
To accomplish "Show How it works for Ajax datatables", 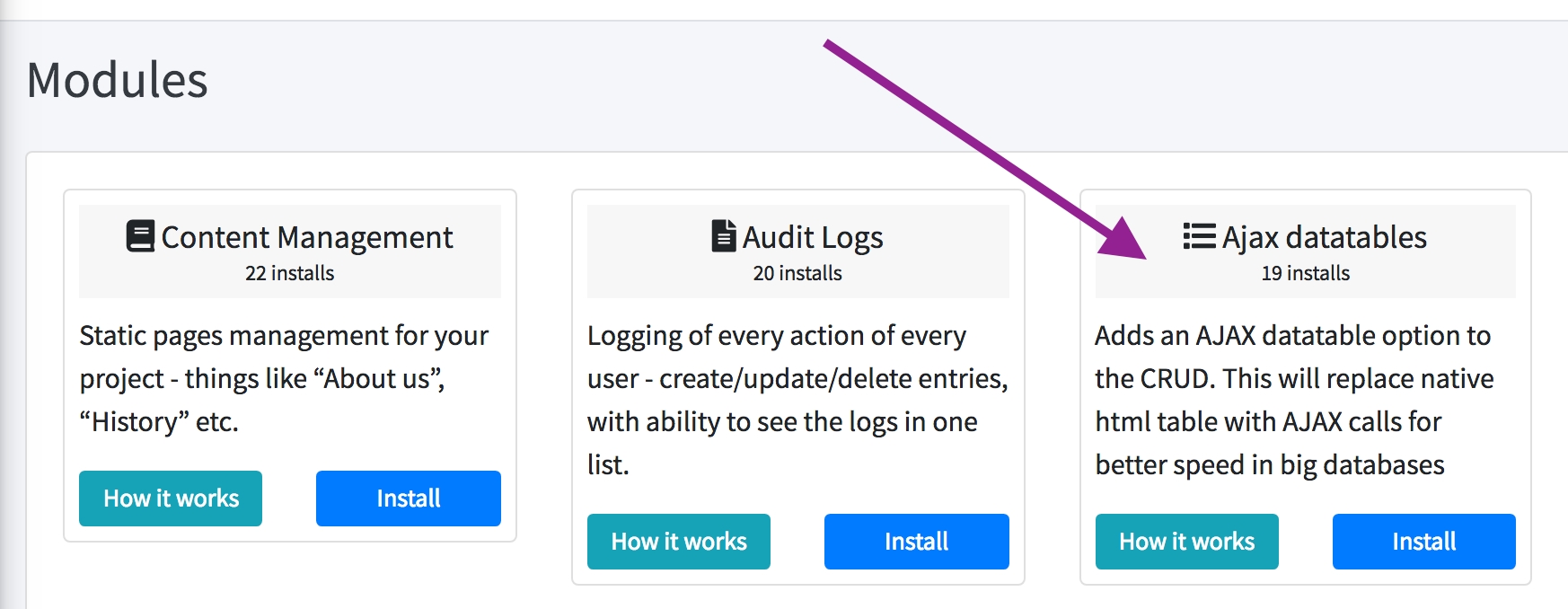I will pyautogui.click(x=1186, y=542).
